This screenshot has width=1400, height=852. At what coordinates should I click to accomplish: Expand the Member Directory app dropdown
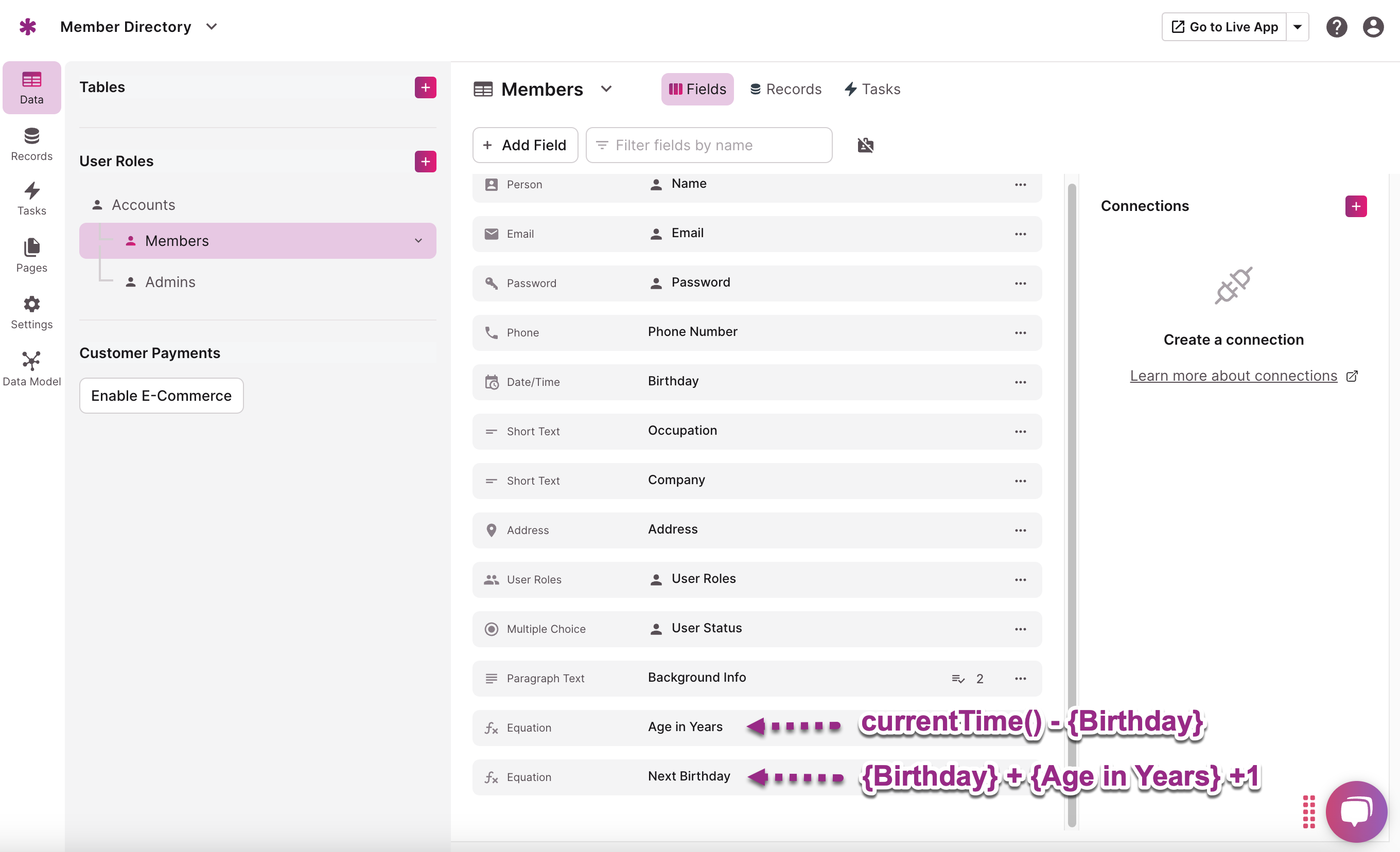click(212, 27)
